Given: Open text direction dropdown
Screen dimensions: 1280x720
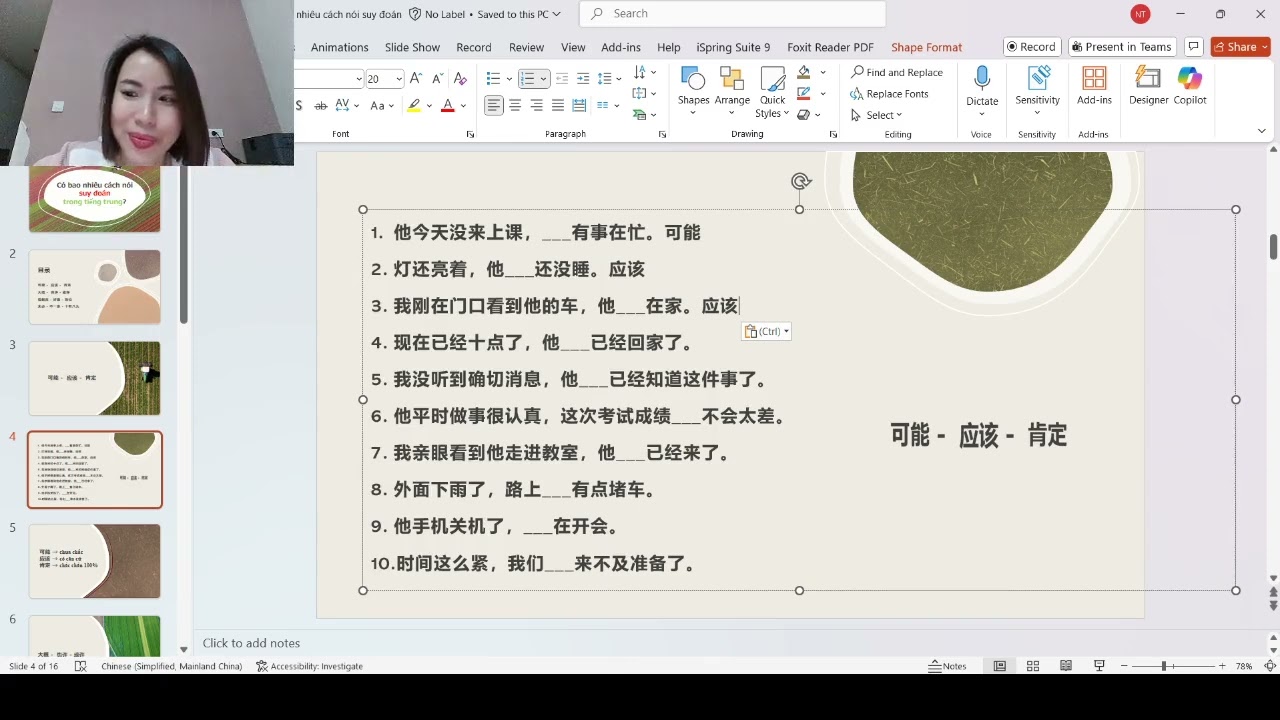Looking at the screenshot, I should pyautogui.click(x=645, y=73).
